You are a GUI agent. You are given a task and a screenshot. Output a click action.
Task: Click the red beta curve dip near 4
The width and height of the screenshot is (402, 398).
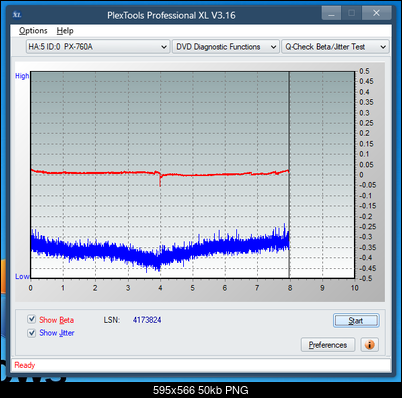(160, 180)
